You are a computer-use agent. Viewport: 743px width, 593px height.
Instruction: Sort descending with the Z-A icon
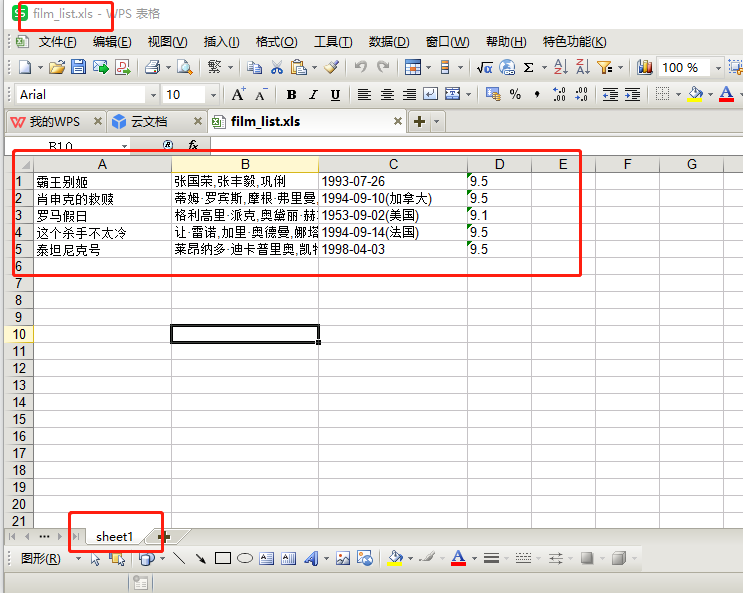(583, 67)
